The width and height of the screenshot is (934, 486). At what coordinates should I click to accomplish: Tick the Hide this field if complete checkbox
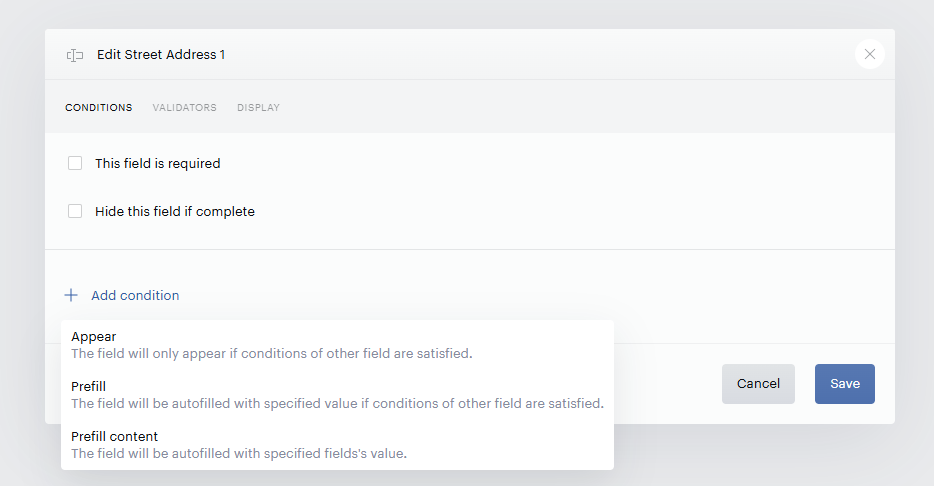(75, 211)
